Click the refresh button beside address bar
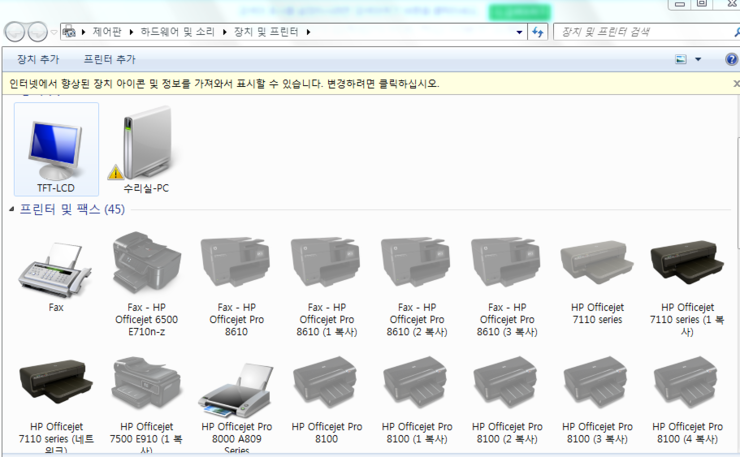The height and width of the screenshot is (457, 740). [538, 32]
